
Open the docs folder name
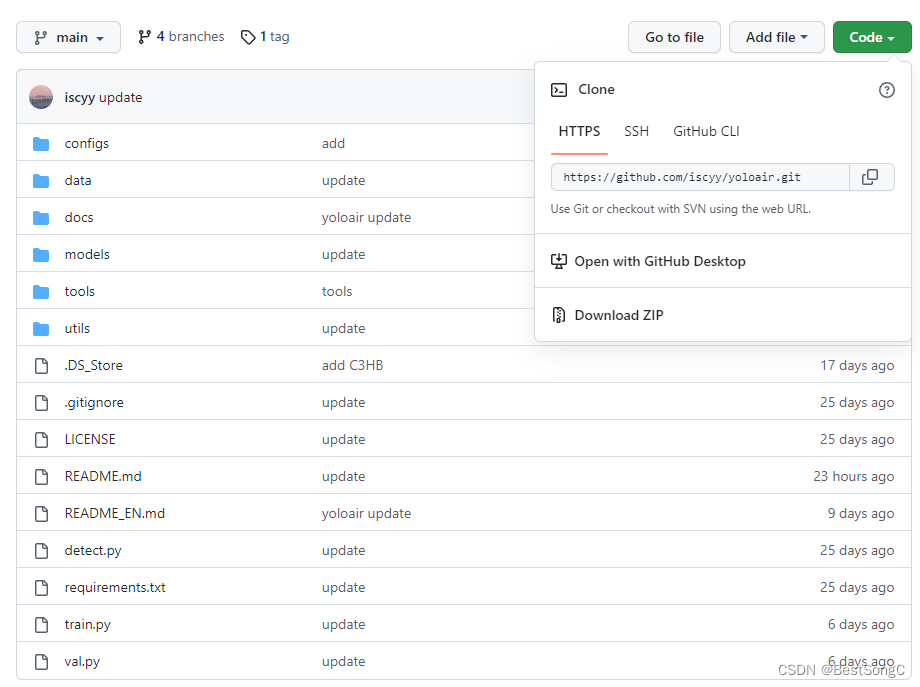click(79, 218)
